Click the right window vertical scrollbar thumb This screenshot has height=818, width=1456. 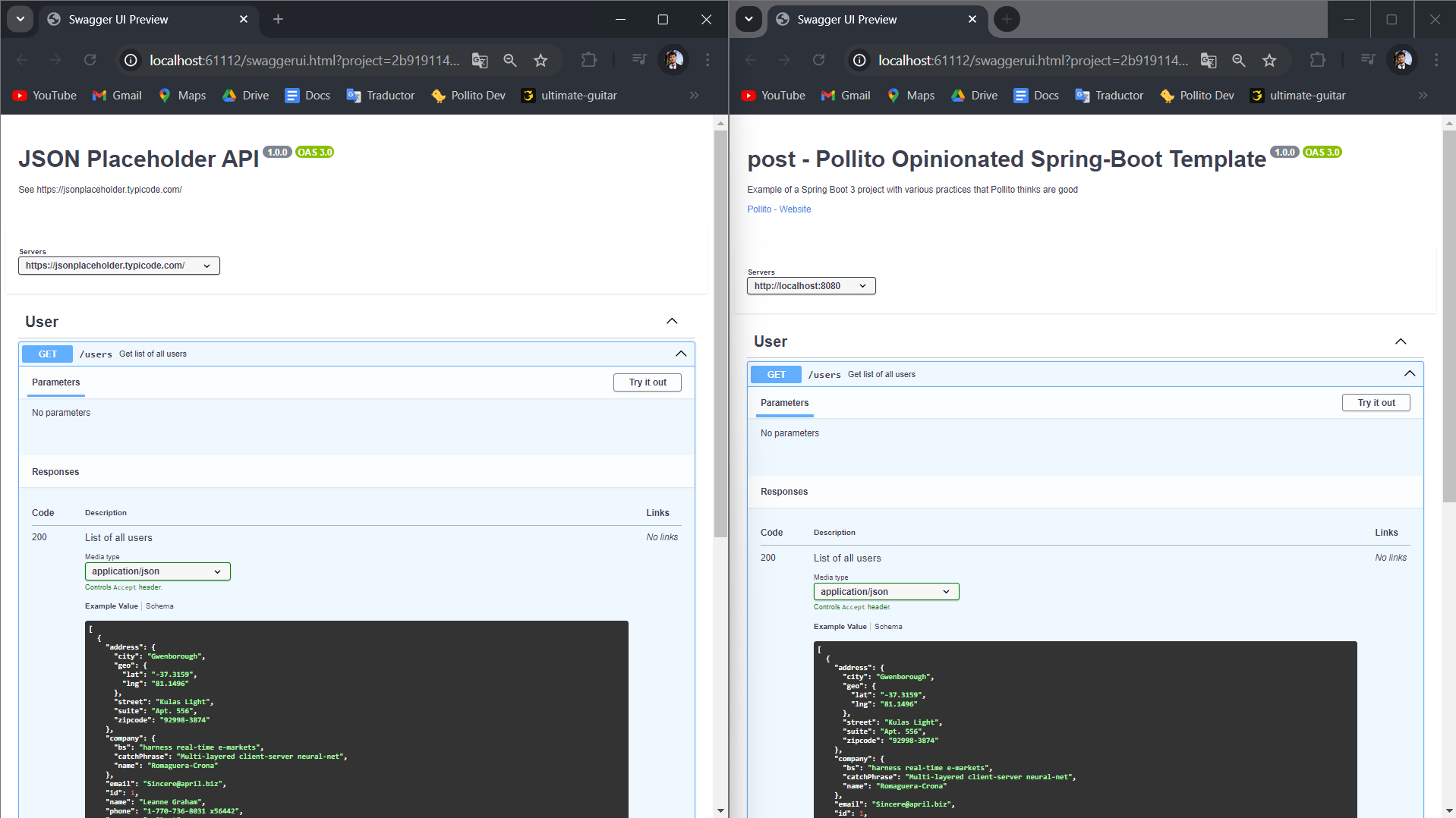1449,316
